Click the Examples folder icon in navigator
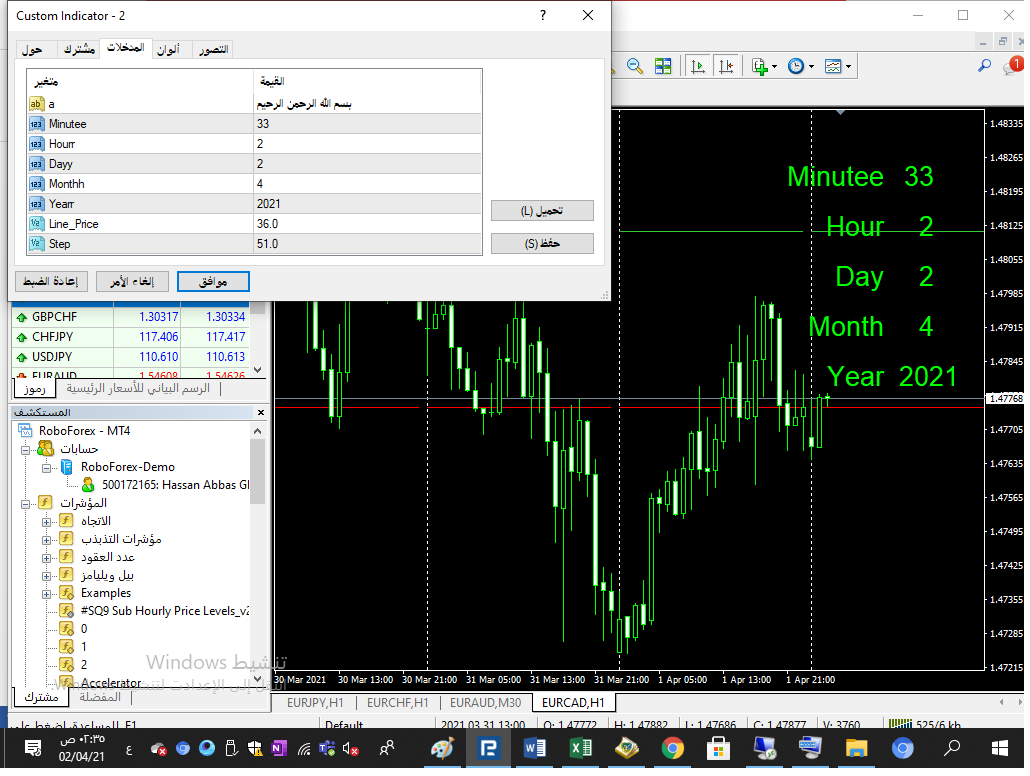Screen dimensions: 1030x776 (66, 593)
